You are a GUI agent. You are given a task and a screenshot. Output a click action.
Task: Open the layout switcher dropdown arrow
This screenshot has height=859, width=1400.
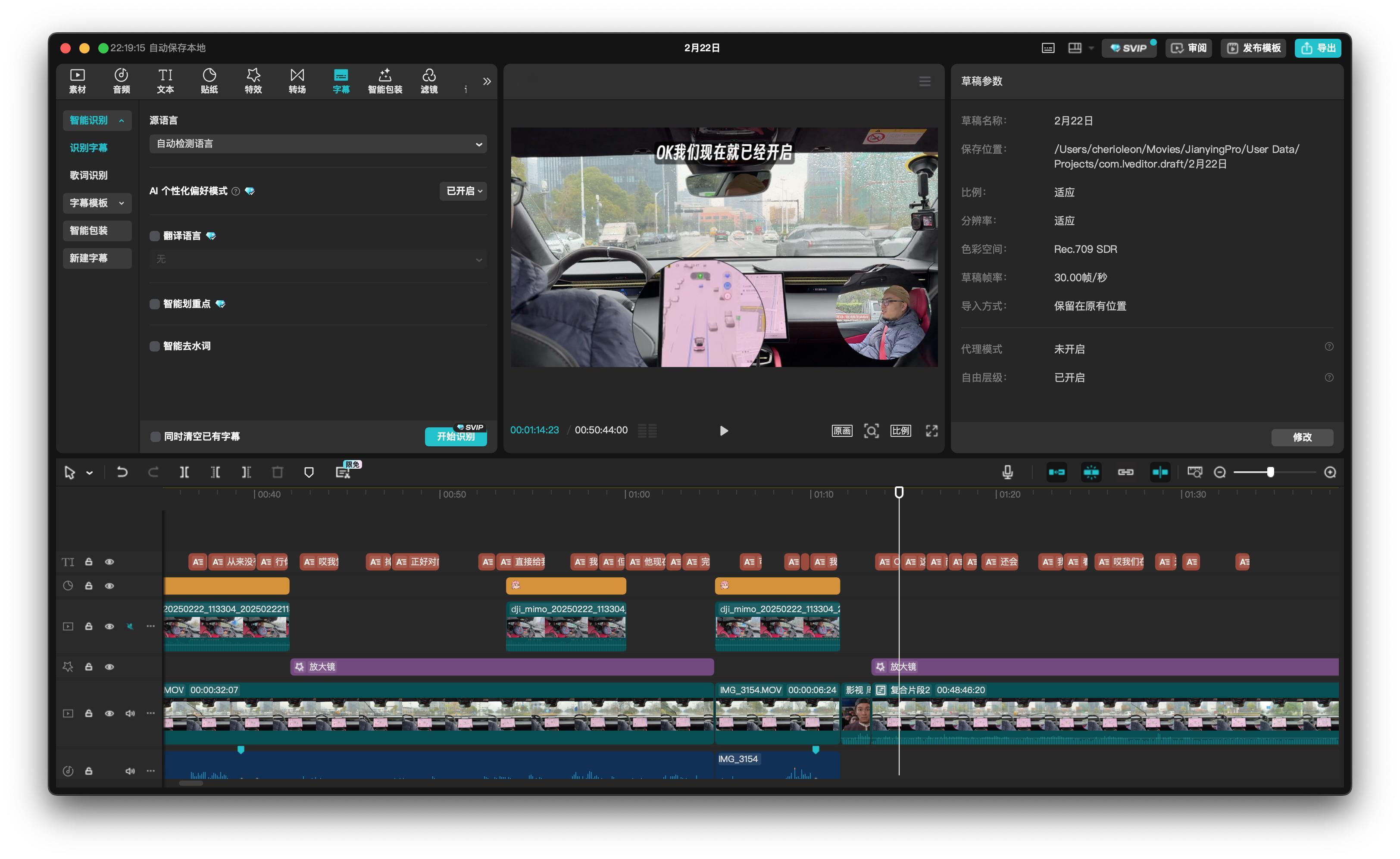1091,48
